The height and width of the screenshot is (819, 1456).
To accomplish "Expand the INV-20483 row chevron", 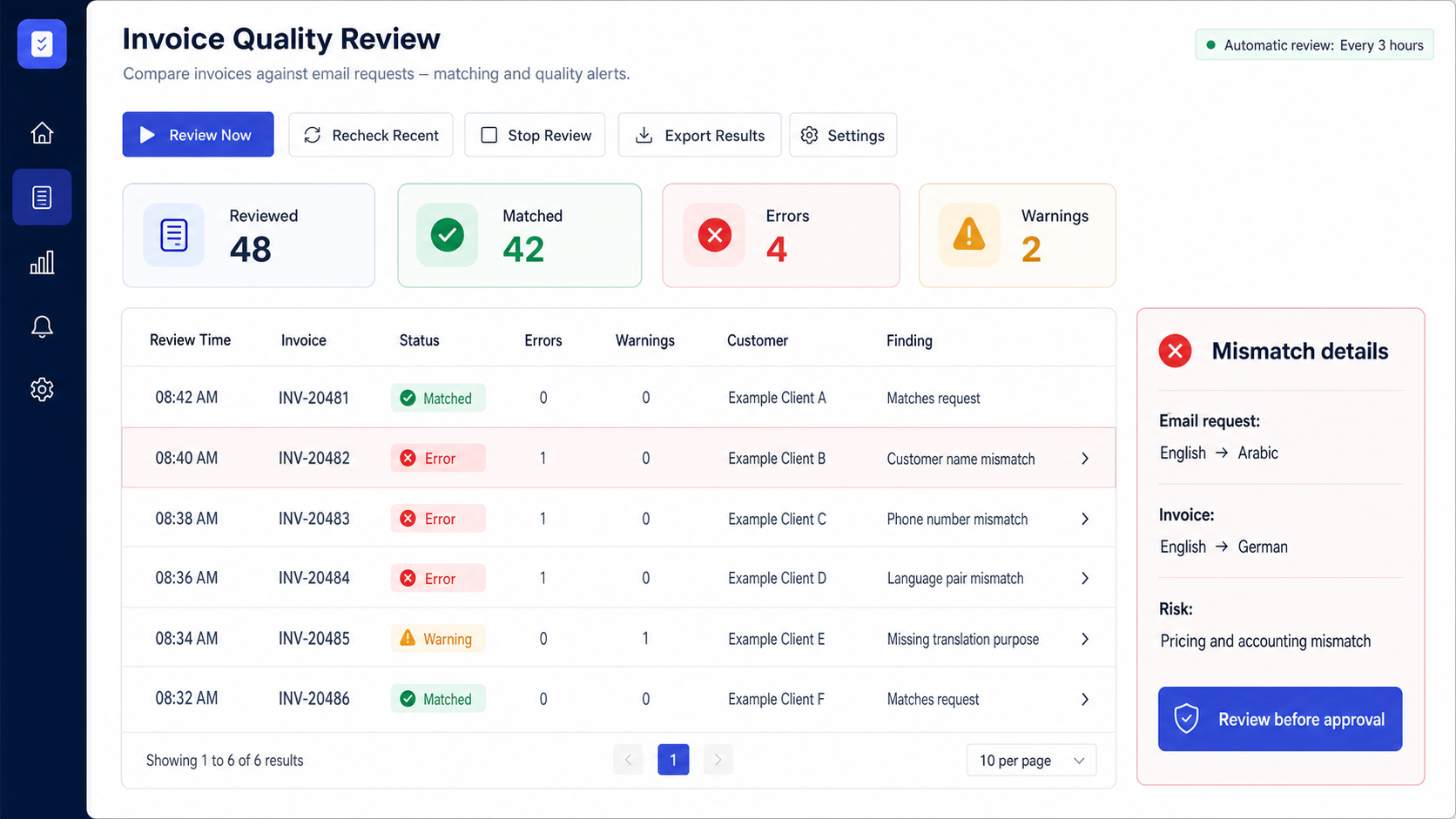I will point(1085,519).
